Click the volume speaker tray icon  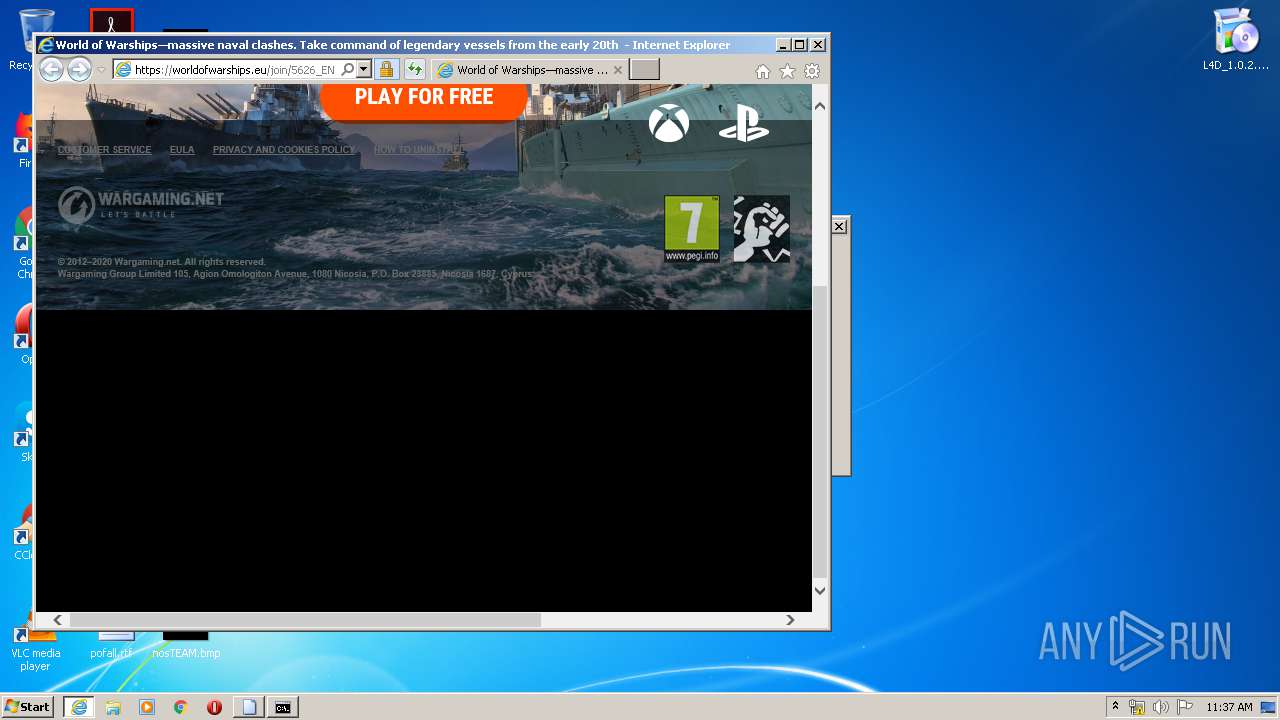tap(1160, 707)
